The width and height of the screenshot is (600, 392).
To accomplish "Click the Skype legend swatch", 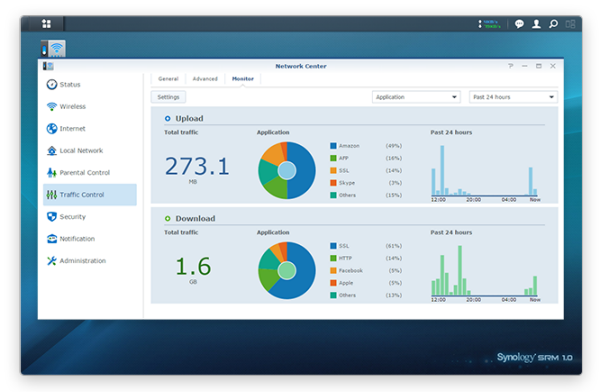I will pos(333,183).
